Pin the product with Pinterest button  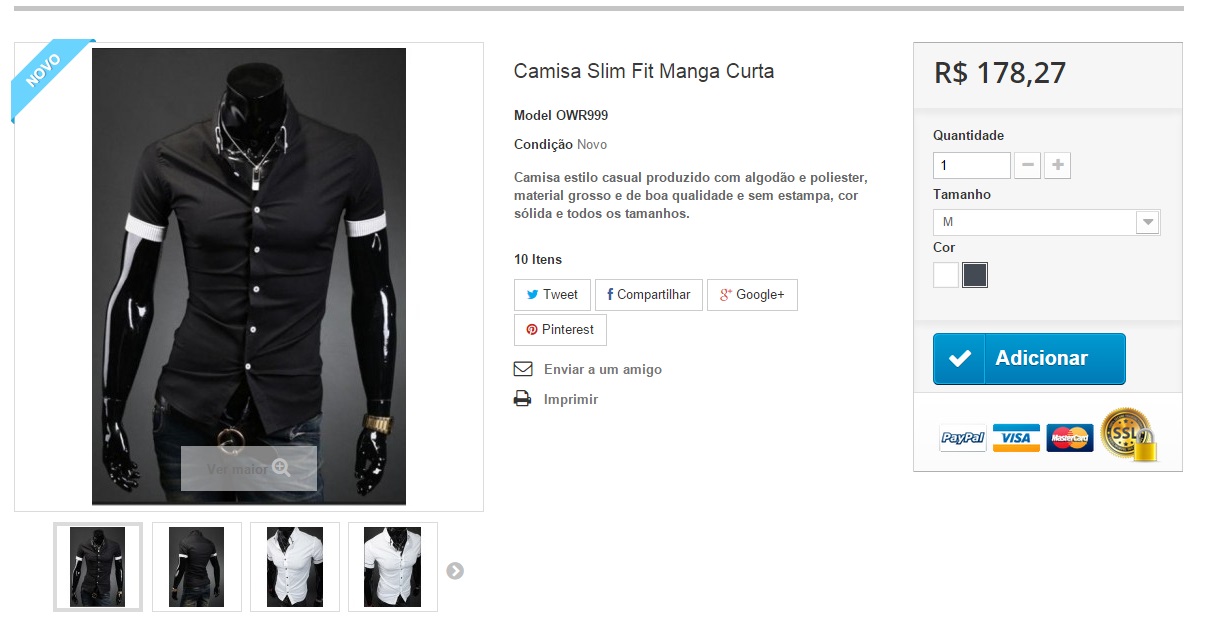coord(560,330)
